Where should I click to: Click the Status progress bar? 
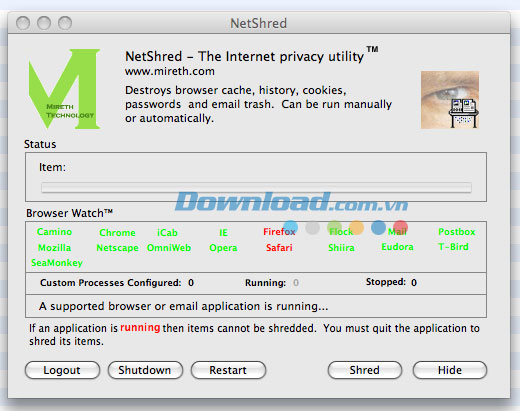coord(256,187)
